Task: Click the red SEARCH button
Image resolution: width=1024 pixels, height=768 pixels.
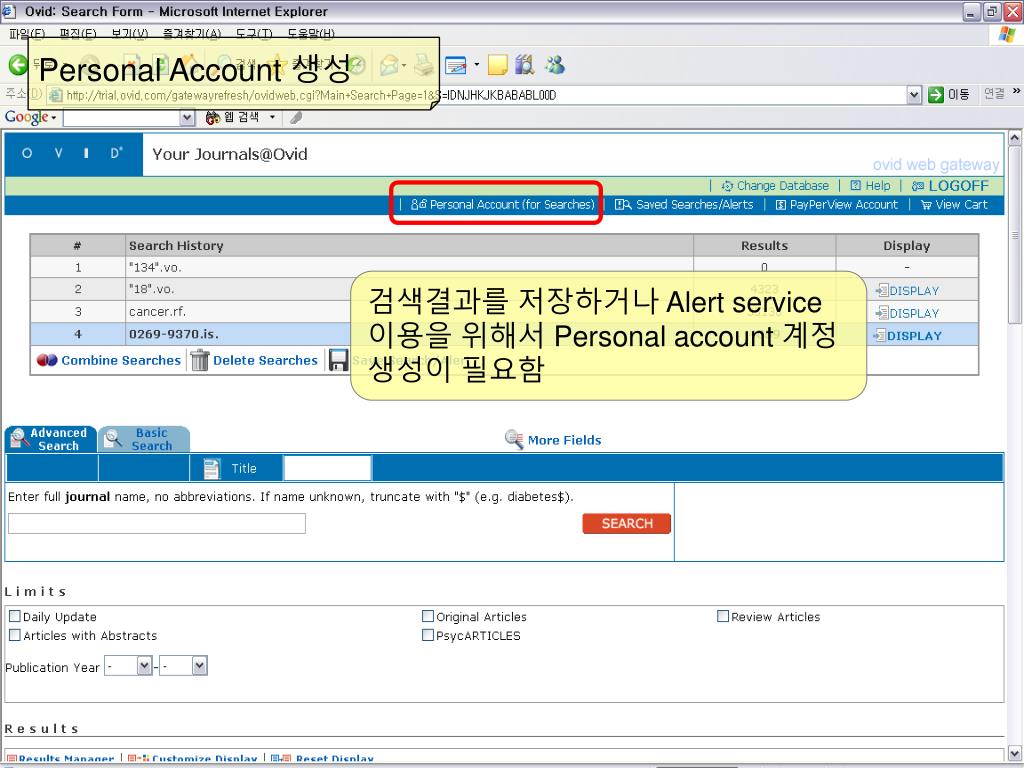Action: (x=626, y=523)
